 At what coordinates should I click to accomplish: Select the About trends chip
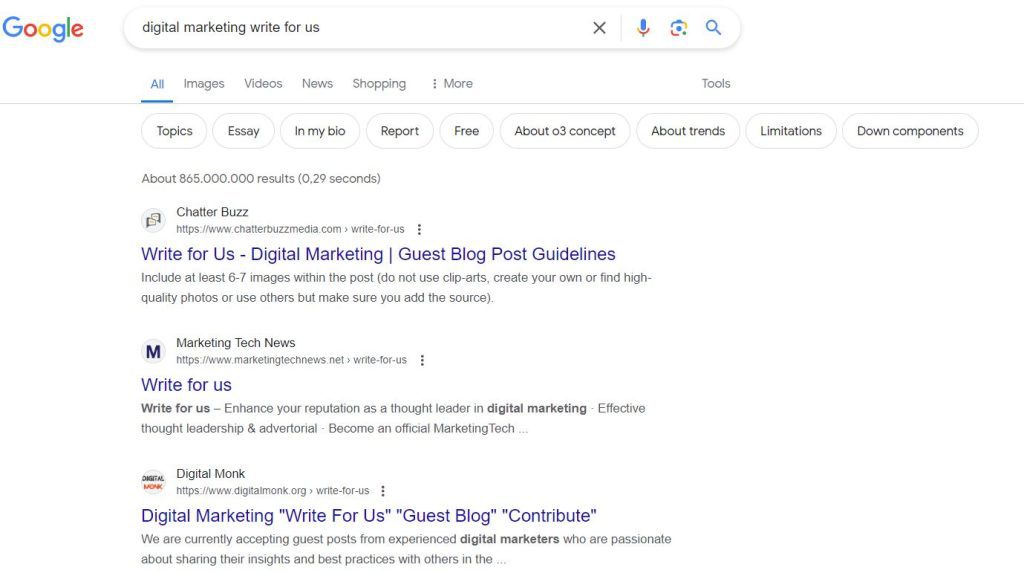click(x=688, y=131)
